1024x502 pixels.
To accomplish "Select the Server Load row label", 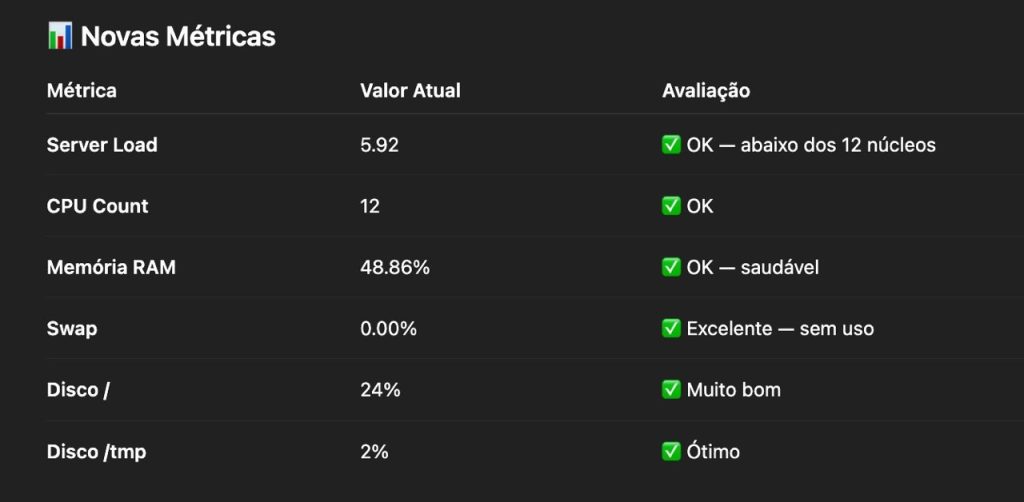I will [x=102, y=145].
